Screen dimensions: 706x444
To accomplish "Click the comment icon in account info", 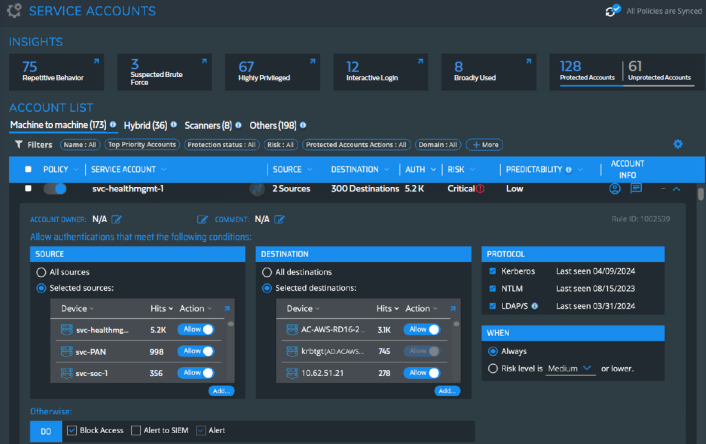I will click(x=636, y=188).
